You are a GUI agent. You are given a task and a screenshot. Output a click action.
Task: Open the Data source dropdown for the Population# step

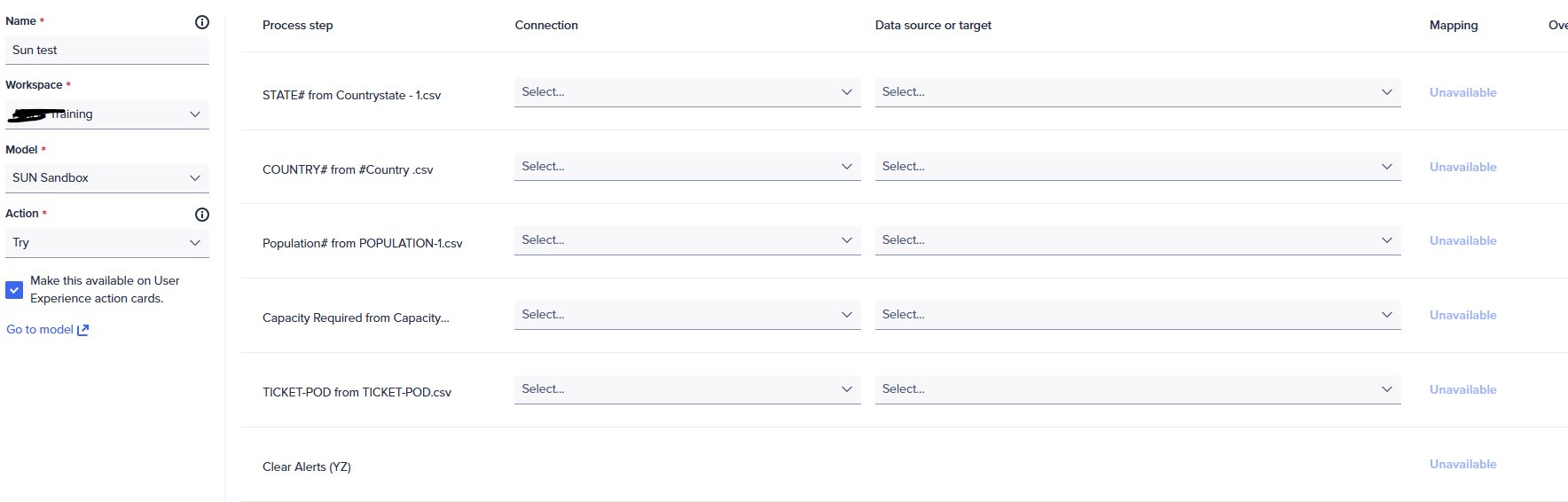click(1137, 240)
